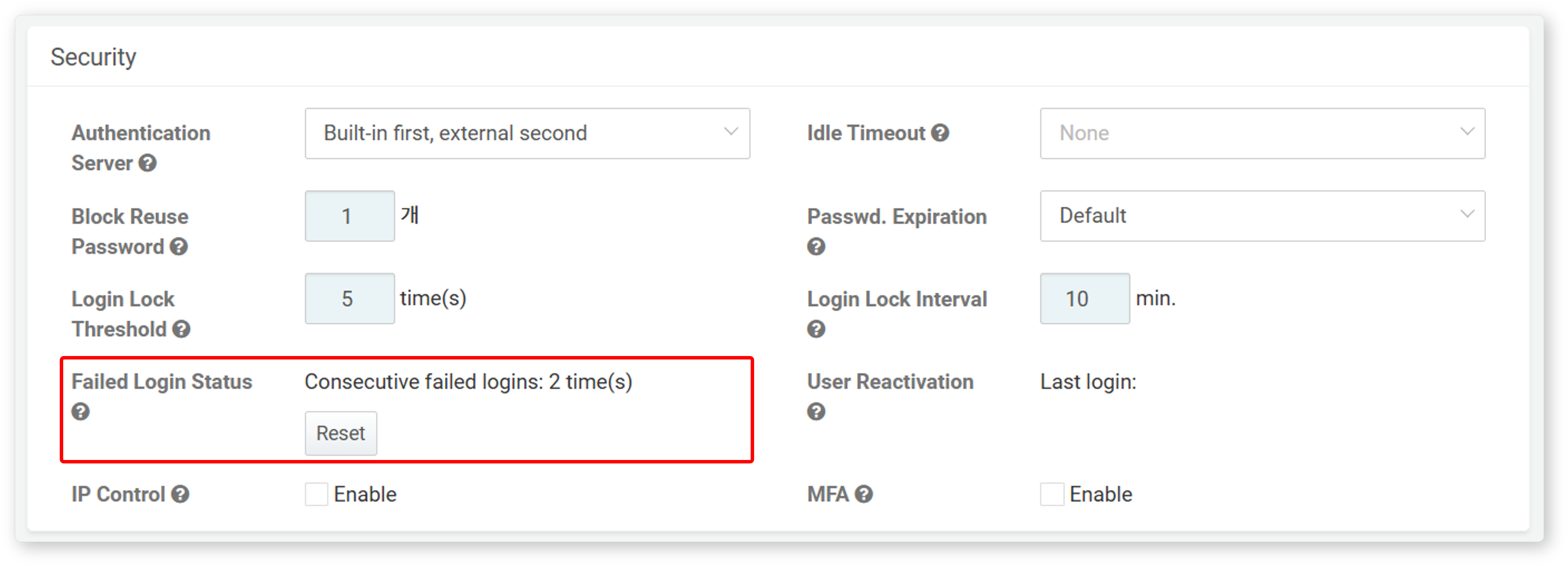1568x566 pixels.
Task: Click help icon next to Block Reuse Password
Action: click(x=178, y=247)
